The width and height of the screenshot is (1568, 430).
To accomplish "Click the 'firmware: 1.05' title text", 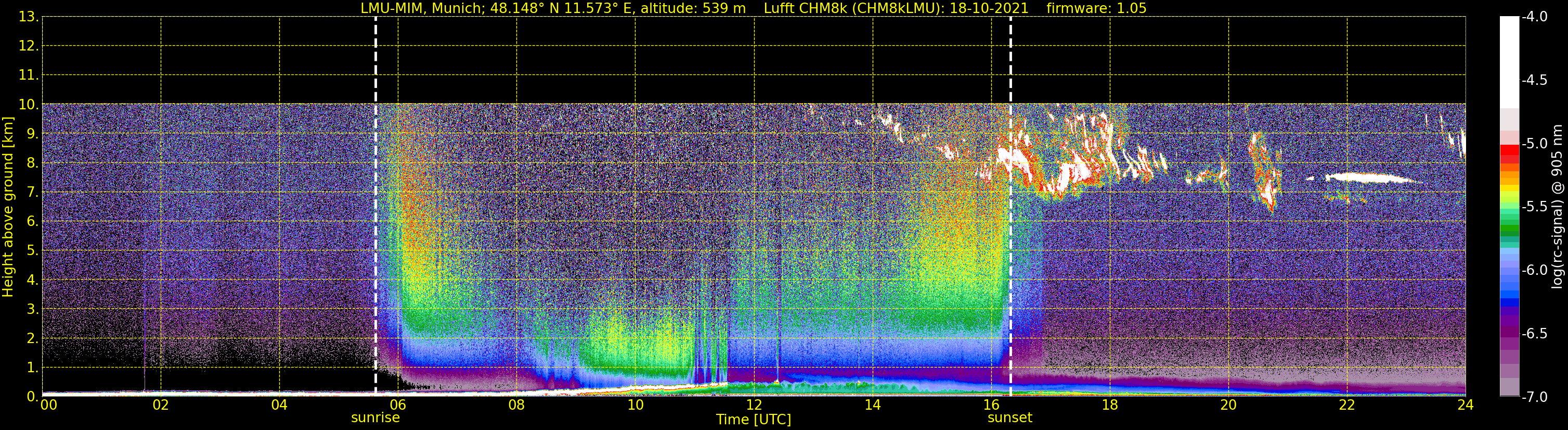I will [x=1096, y=8].
